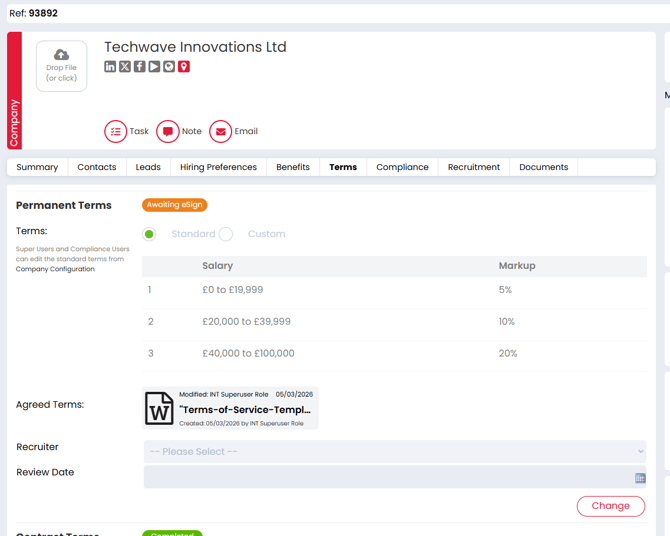This screenshot has width=670, height=536.
Task: Send an Email via envelope icon
Action: 221,131
